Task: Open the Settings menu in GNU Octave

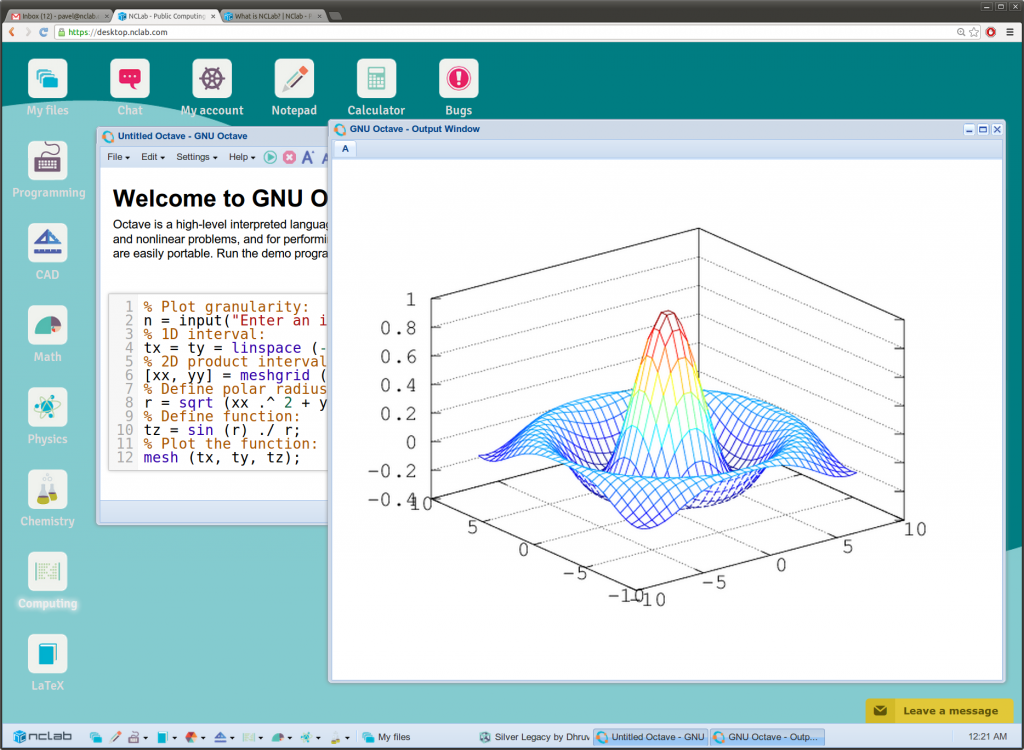Action: (197, 157)
